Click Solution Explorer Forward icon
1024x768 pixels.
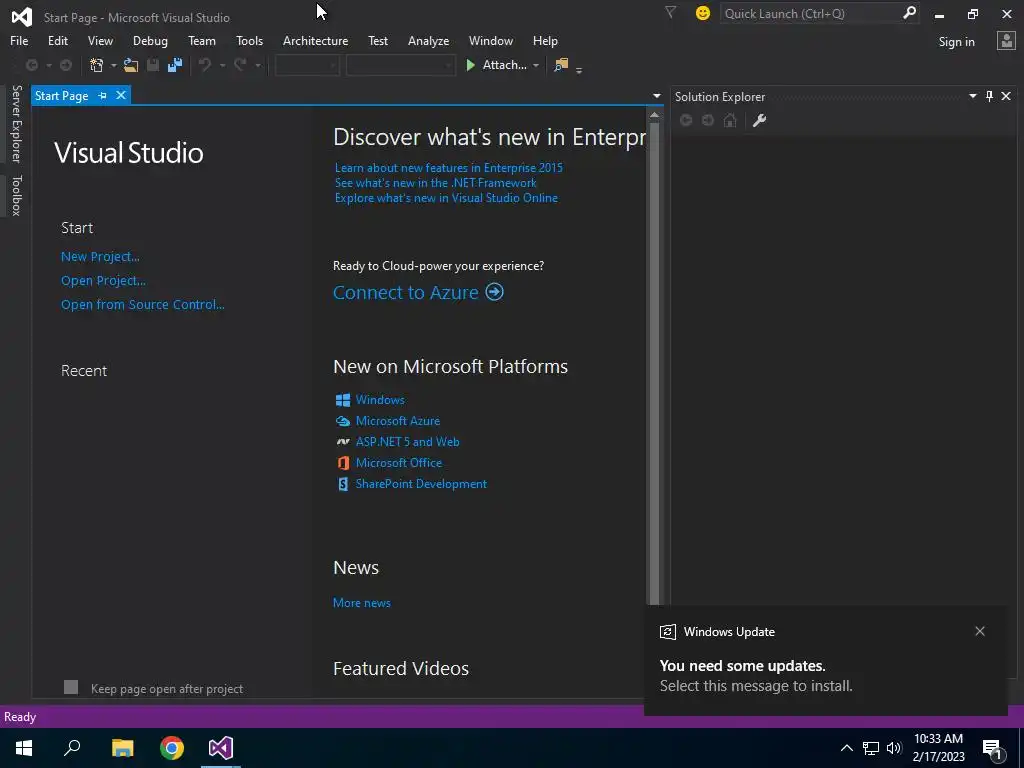[708, 120]
